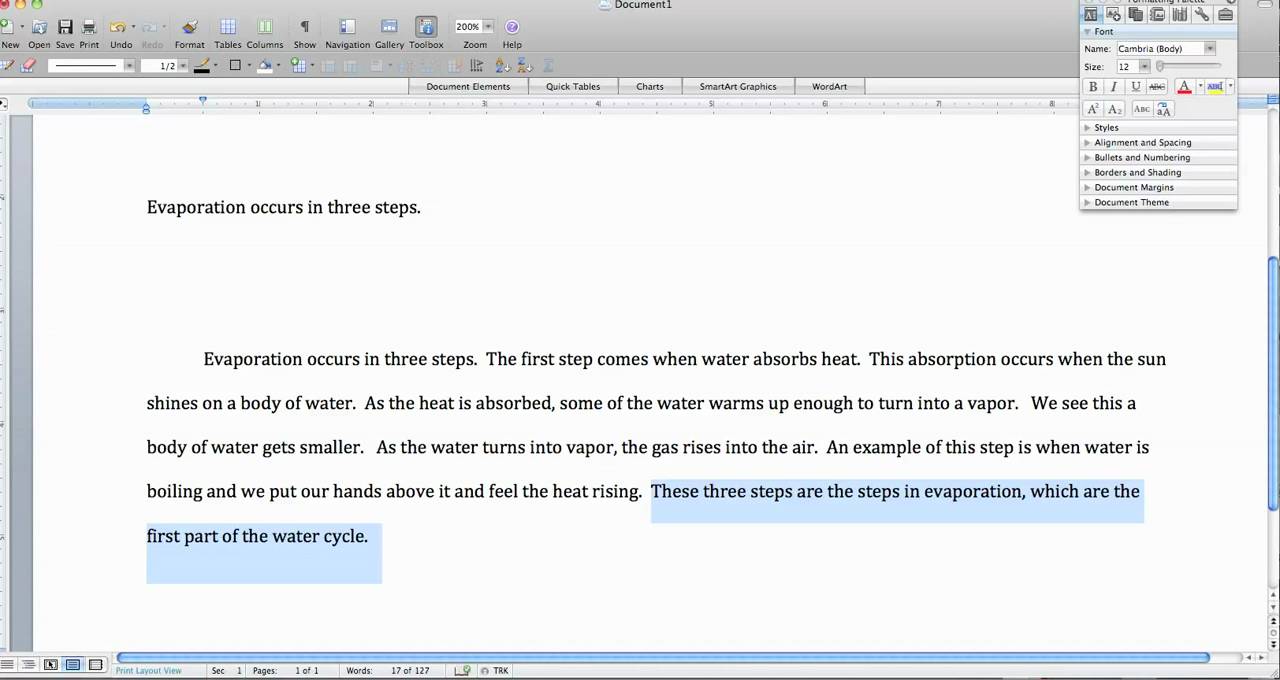Open Project Palette briefcase icon
1280x680 pixels.
pos(1225,14)
